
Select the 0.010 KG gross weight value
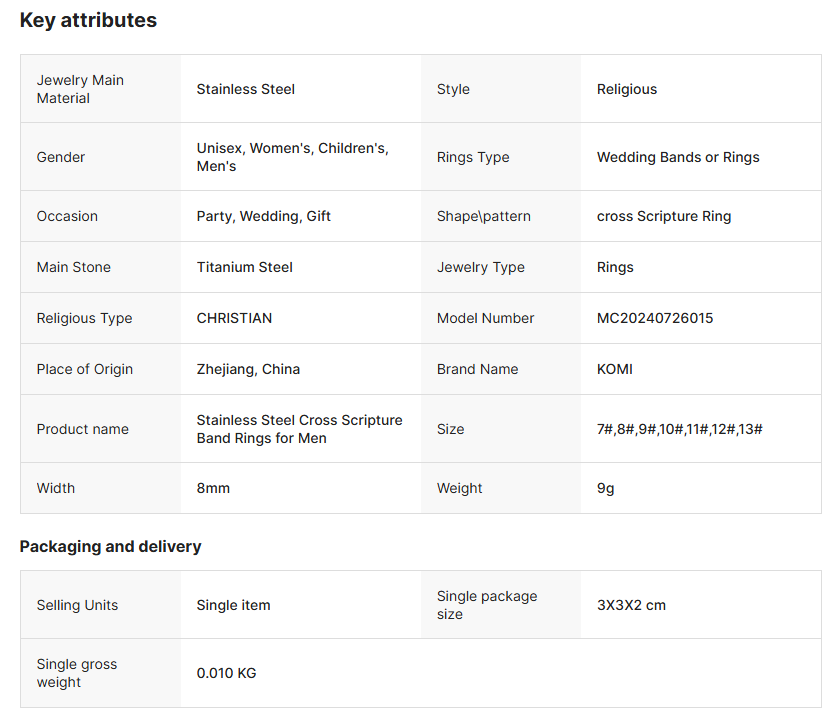[226, 673]
